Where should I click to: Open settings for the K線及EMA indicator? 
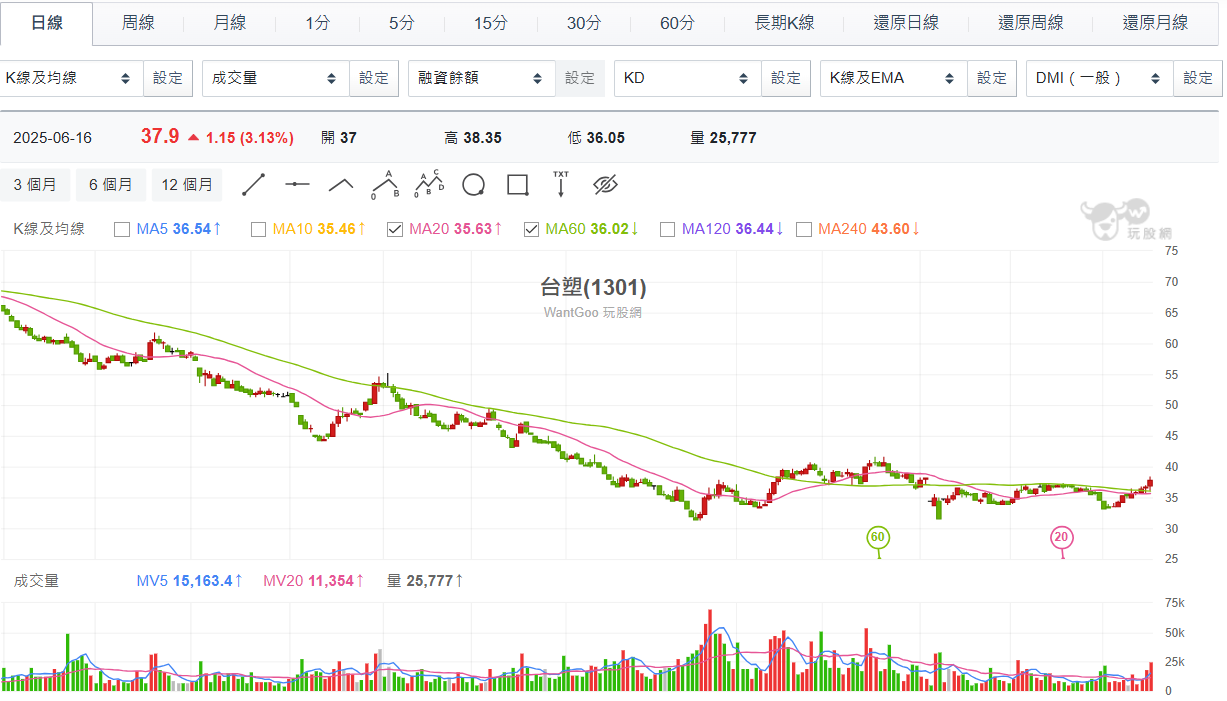991,78
